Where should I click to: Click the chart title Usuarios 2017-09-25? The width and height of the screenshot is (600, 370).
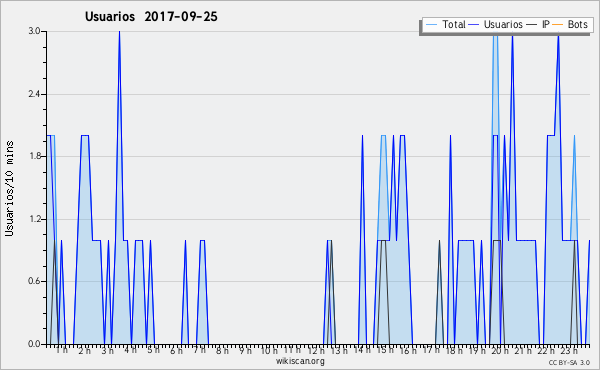pos(151,17)
